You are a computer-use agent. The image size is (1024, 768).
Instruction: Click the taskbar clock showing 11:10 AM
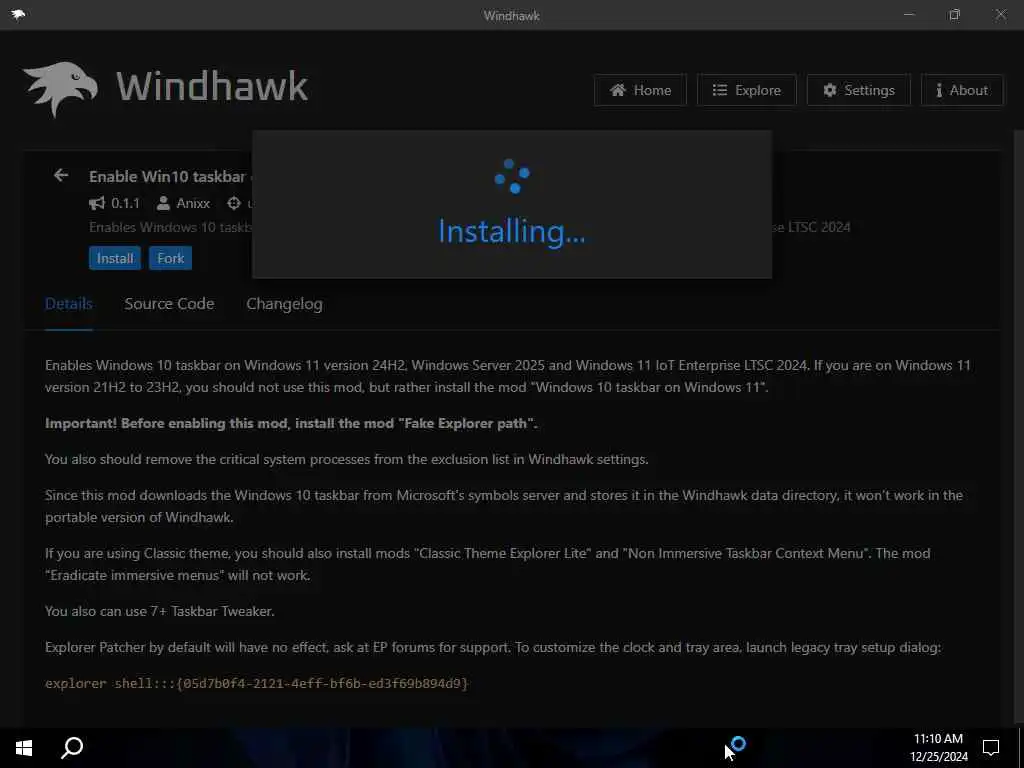[x=938, y=748]
